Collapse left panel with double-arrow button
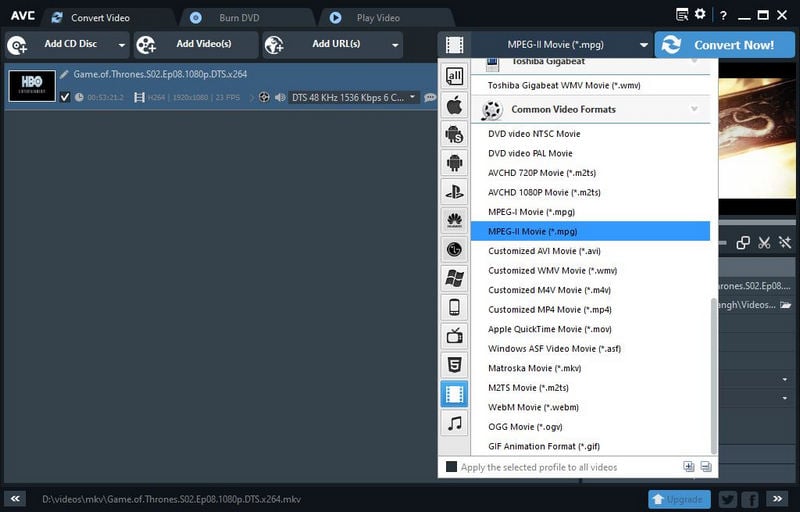800x512 pixels. point(15,499)
